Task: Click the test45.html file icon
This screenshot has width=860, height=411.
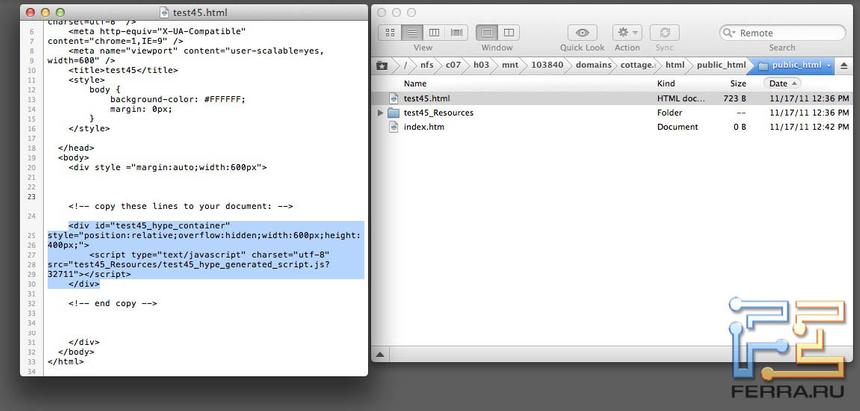Action: (393, 98)
